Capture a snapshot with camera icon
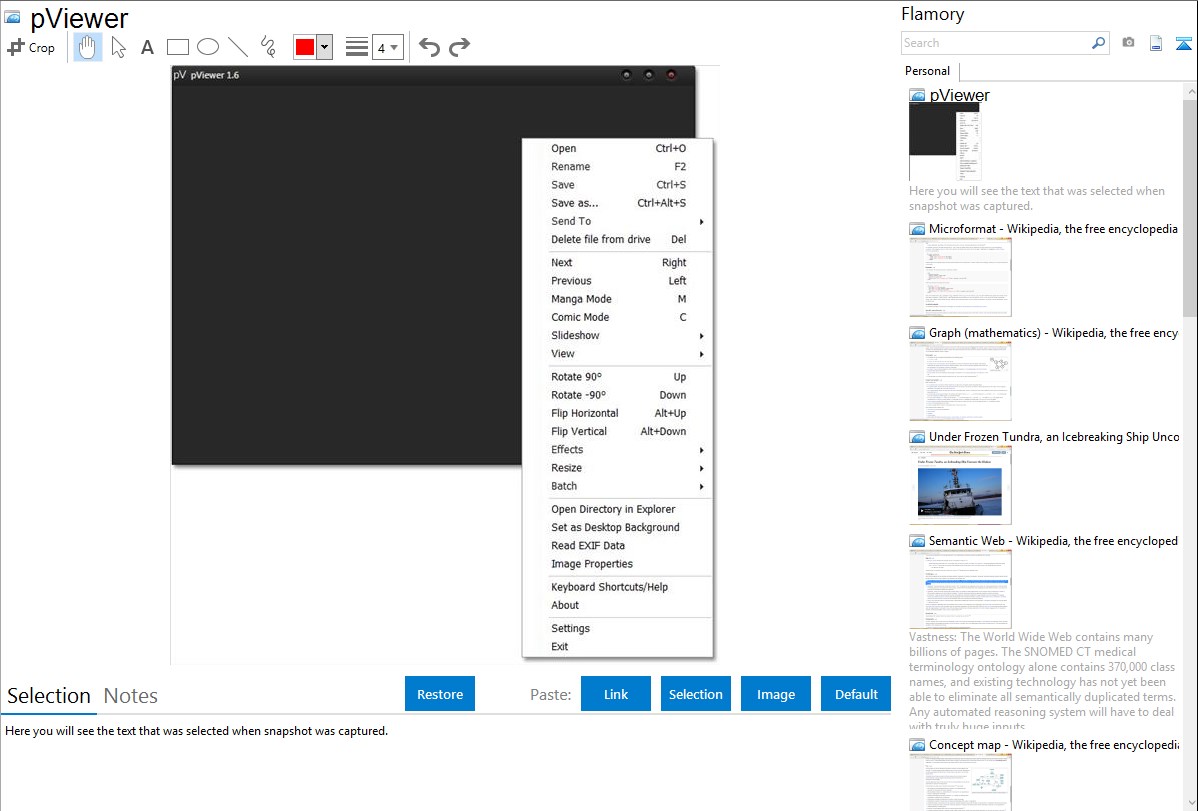Screen dimensions: 1198x811 point(1128,43)
